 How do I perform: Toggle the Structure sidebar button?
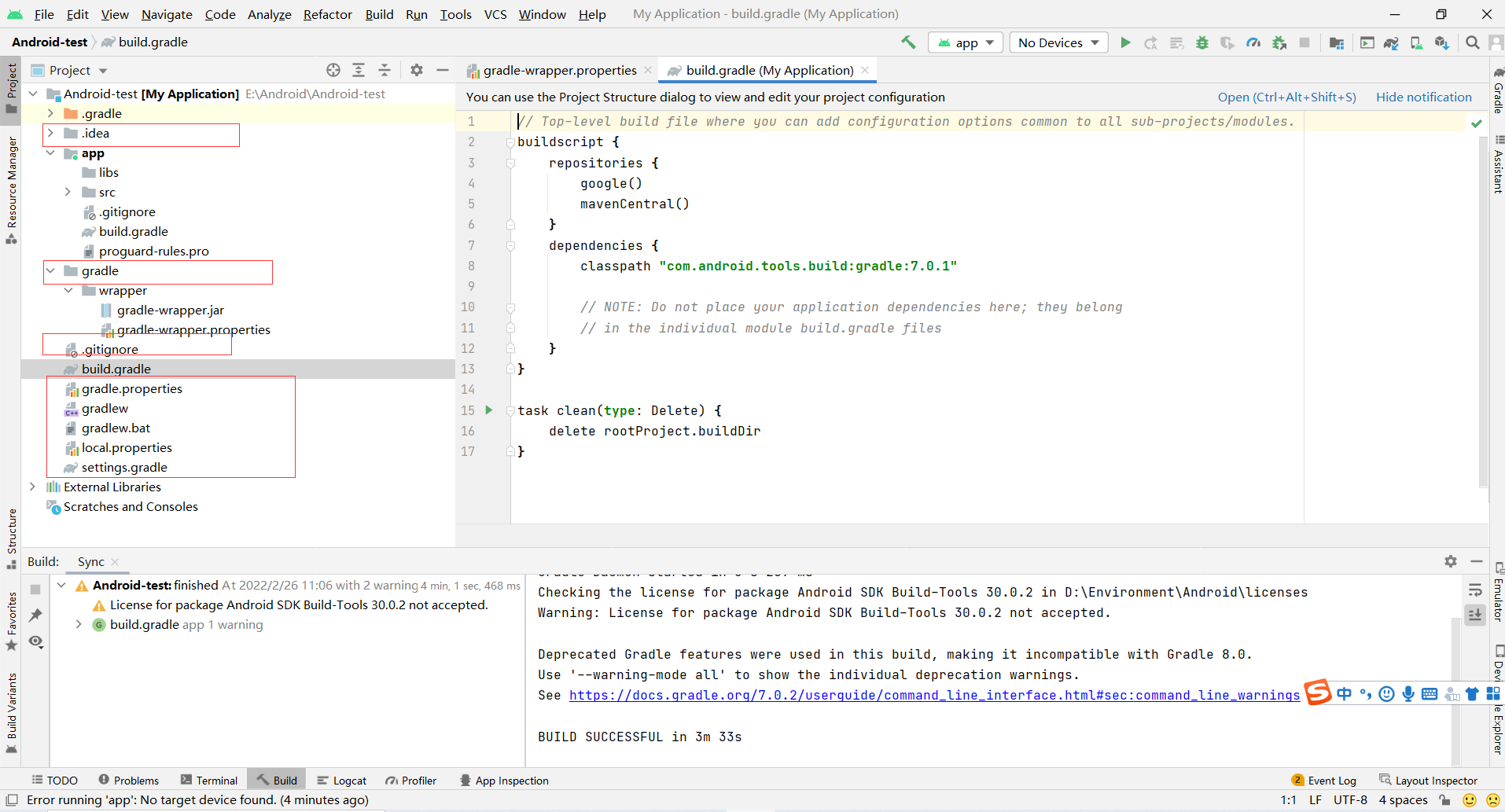[11, 538]
